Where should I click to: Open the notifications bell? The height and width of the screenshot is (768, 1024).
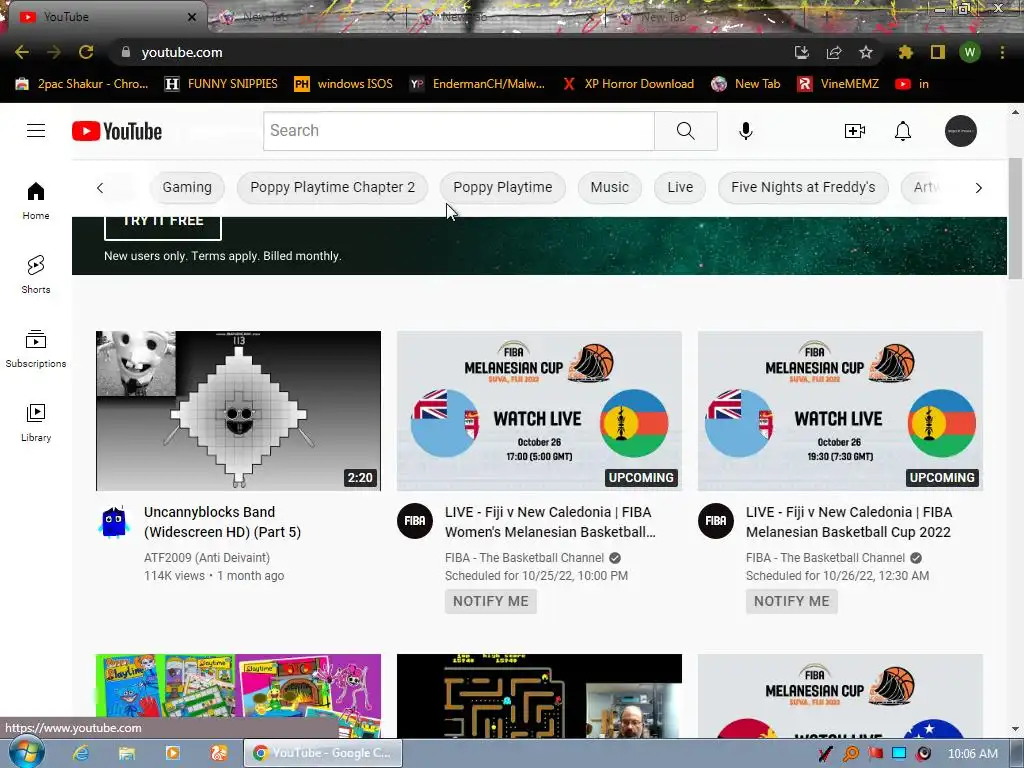click(x=903, y=131)
